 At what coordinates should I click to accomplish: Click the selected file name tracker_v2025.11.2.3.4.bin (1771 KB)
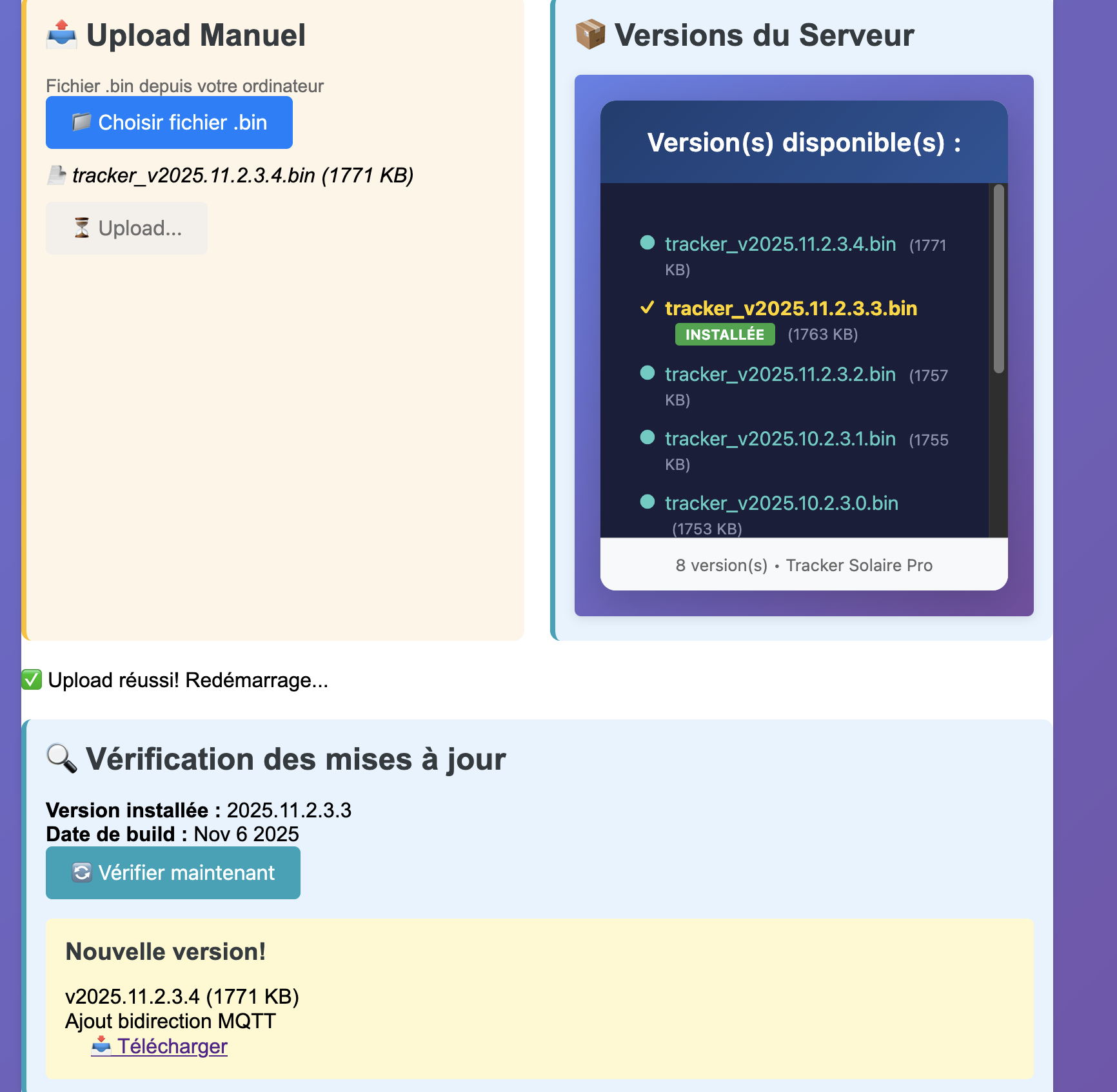pos(243,175)
